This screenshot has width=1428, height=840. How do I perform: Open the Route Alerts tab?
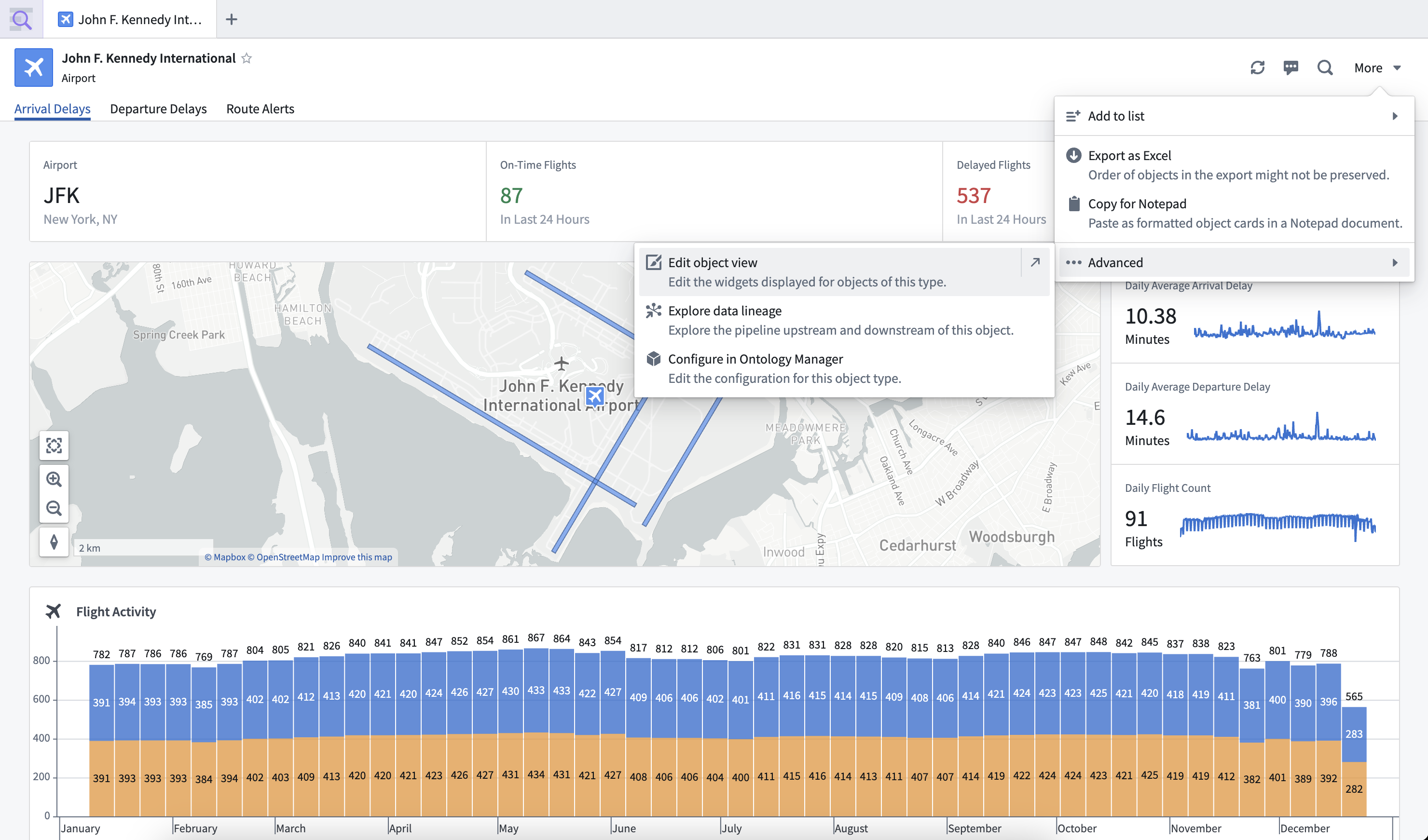tap(260, 109)
